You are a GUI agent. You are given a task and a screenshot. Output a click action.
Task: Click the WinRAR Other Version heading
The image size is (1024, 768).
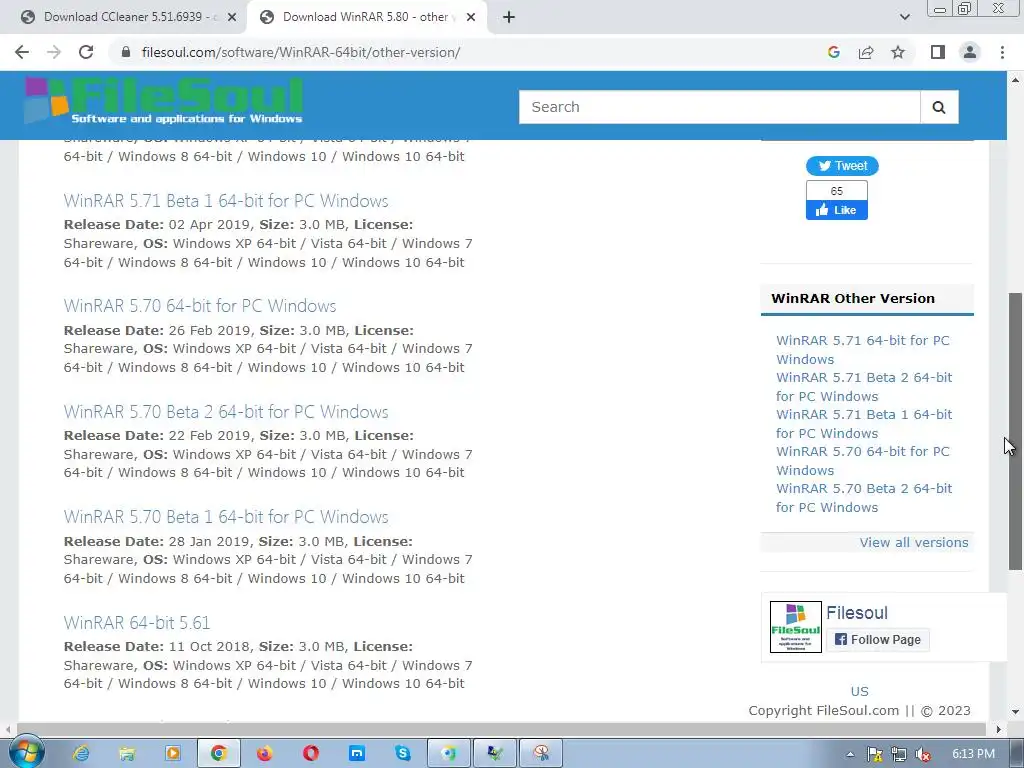click(x=853, y=298)
